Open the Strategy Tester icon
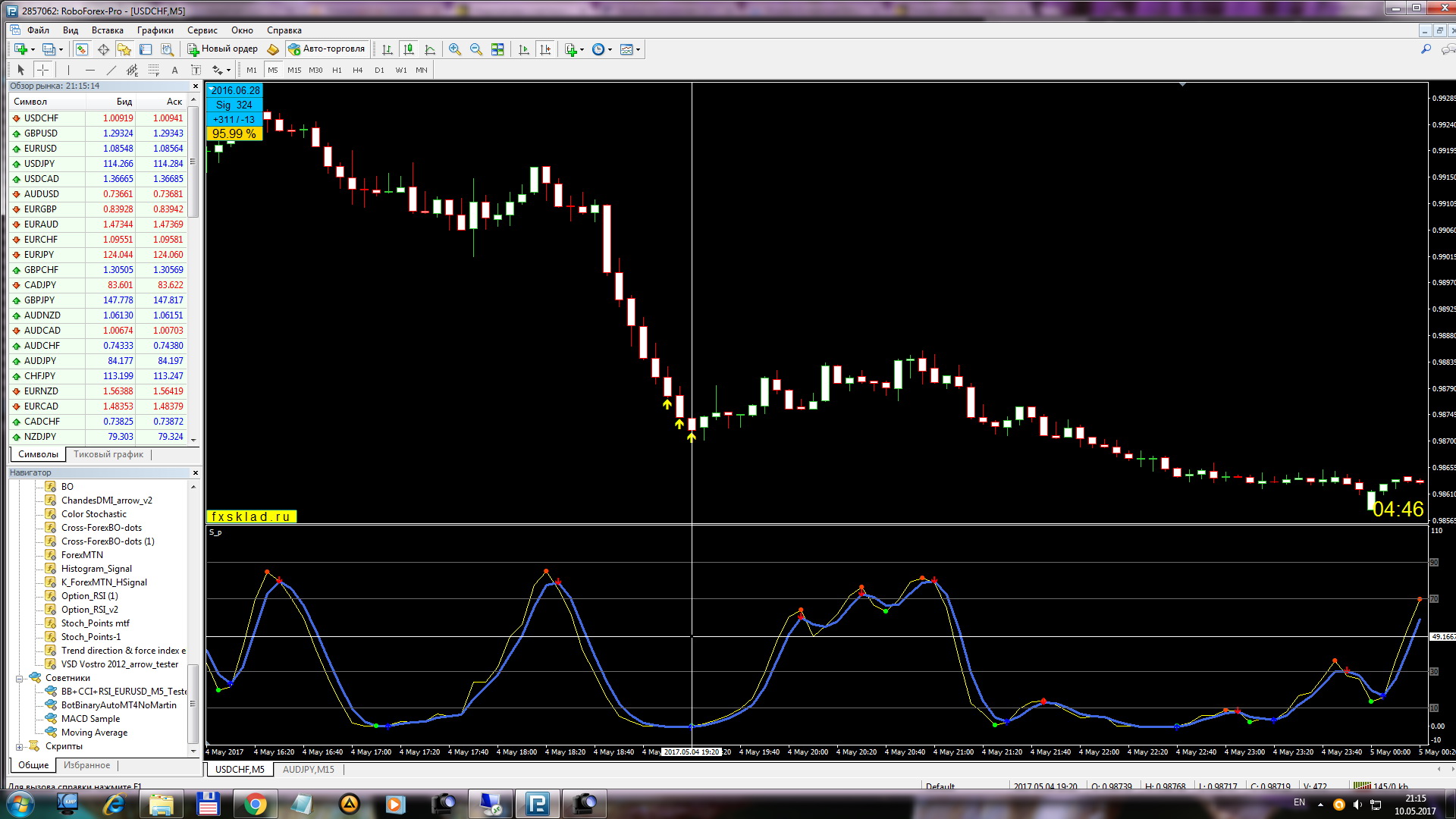This screenshot has height=819, width=1456. pos(167,49)
